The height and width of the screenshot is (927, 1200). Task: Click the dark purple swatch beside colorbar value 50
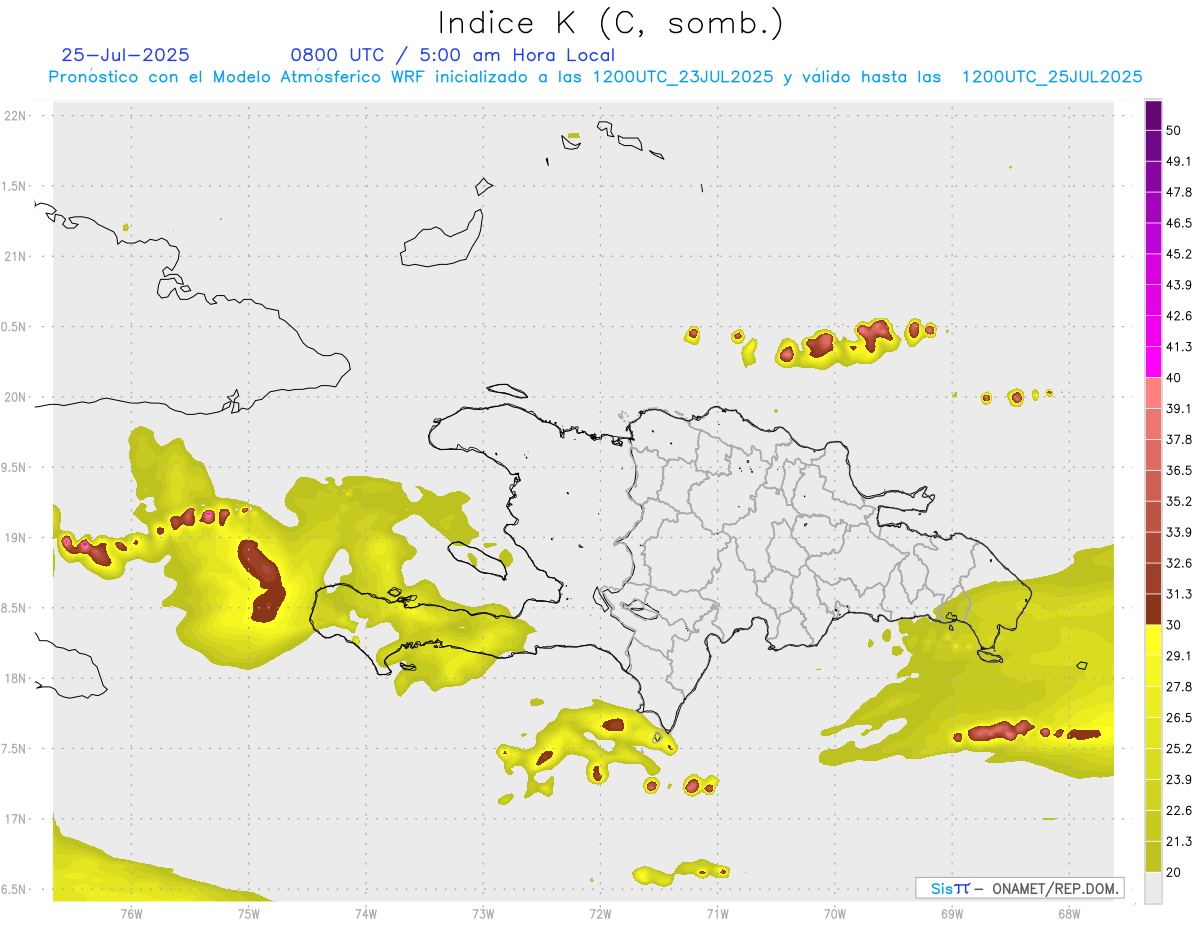[1153, 116]
